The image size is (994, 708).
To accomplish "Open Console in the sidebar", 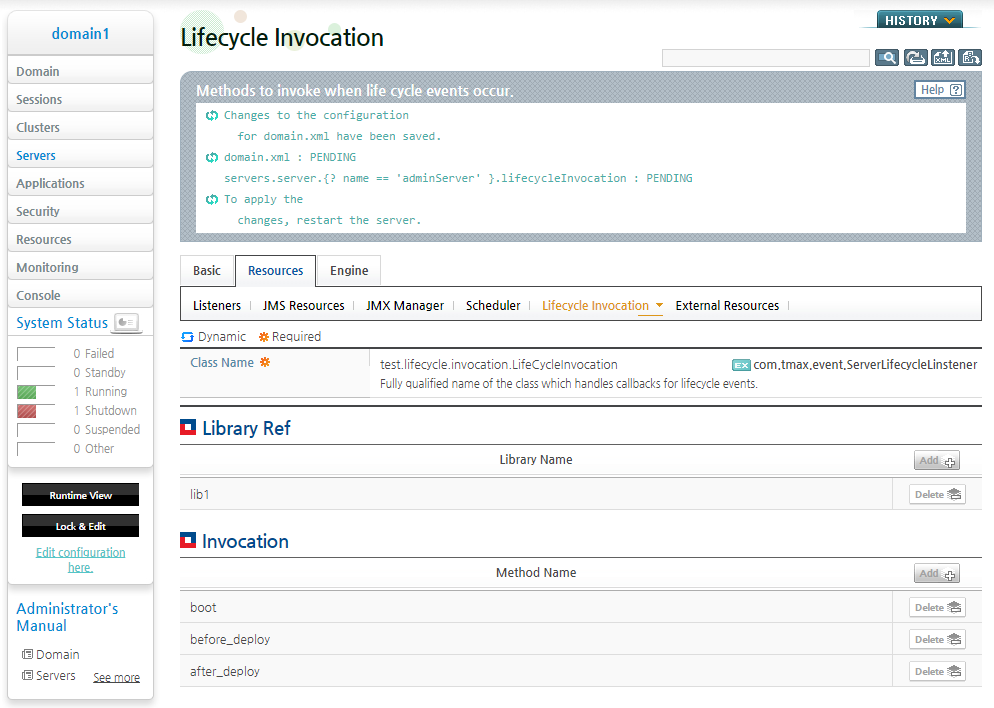I will [81, 295].
